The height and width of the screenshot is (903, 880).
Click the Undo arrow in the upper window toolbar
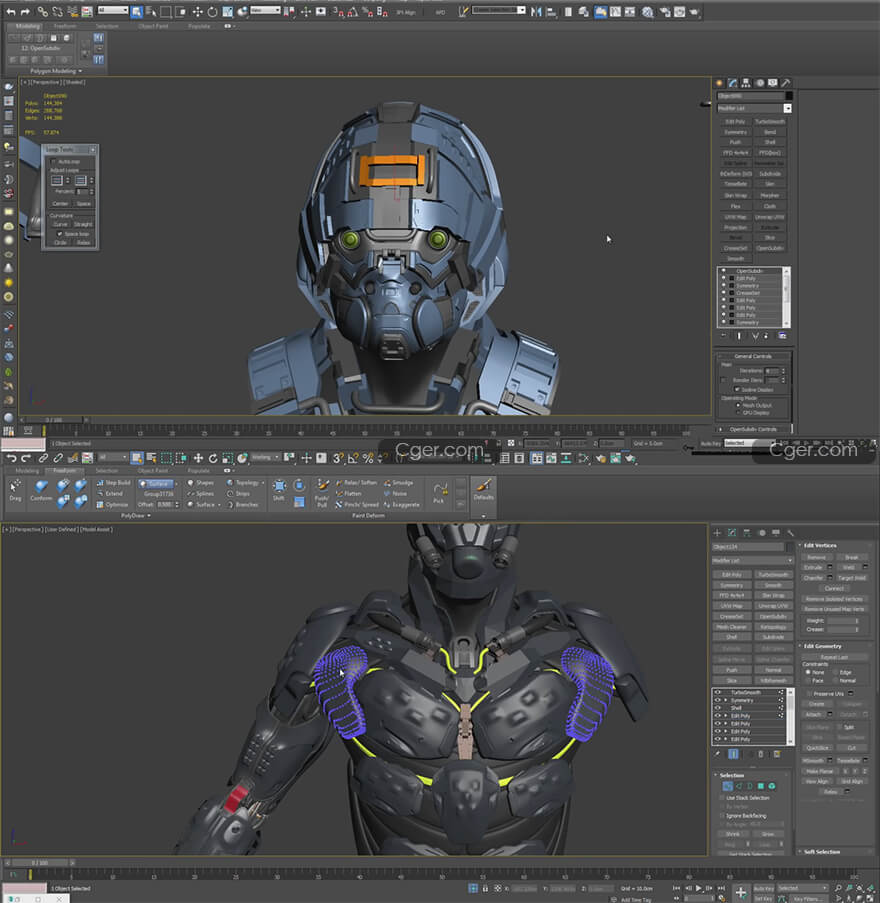pyautogui.click(x=10, y=11)
